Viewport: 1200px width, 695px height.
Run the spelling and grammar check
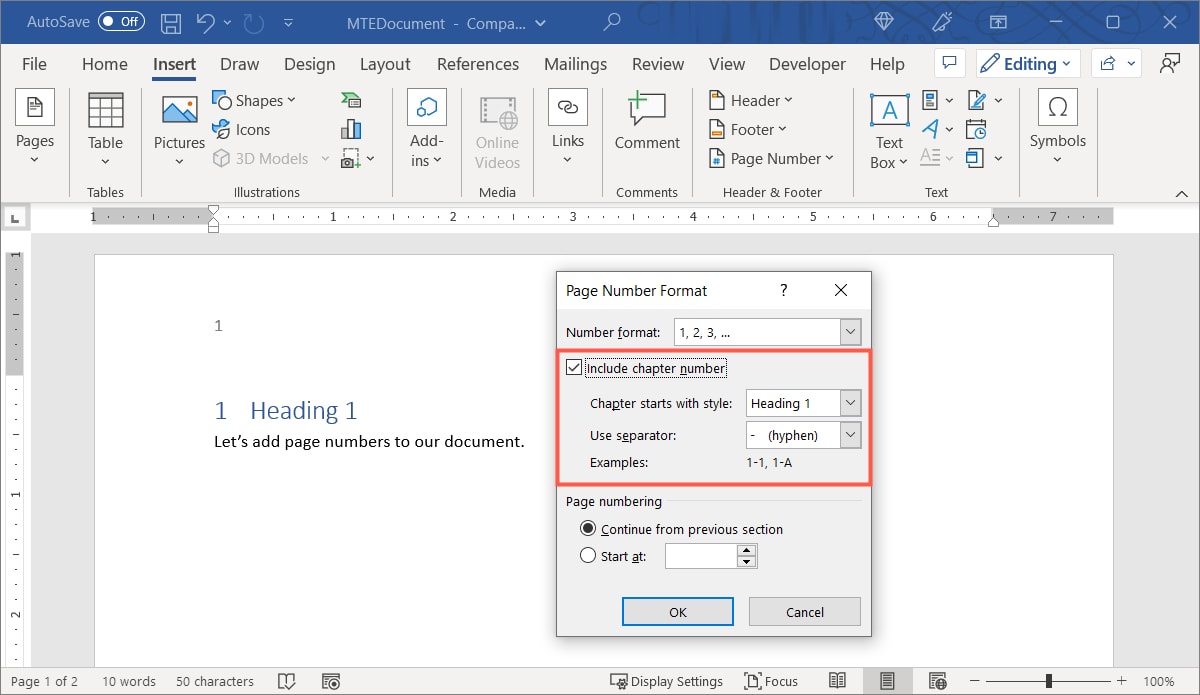coord(287,681)
